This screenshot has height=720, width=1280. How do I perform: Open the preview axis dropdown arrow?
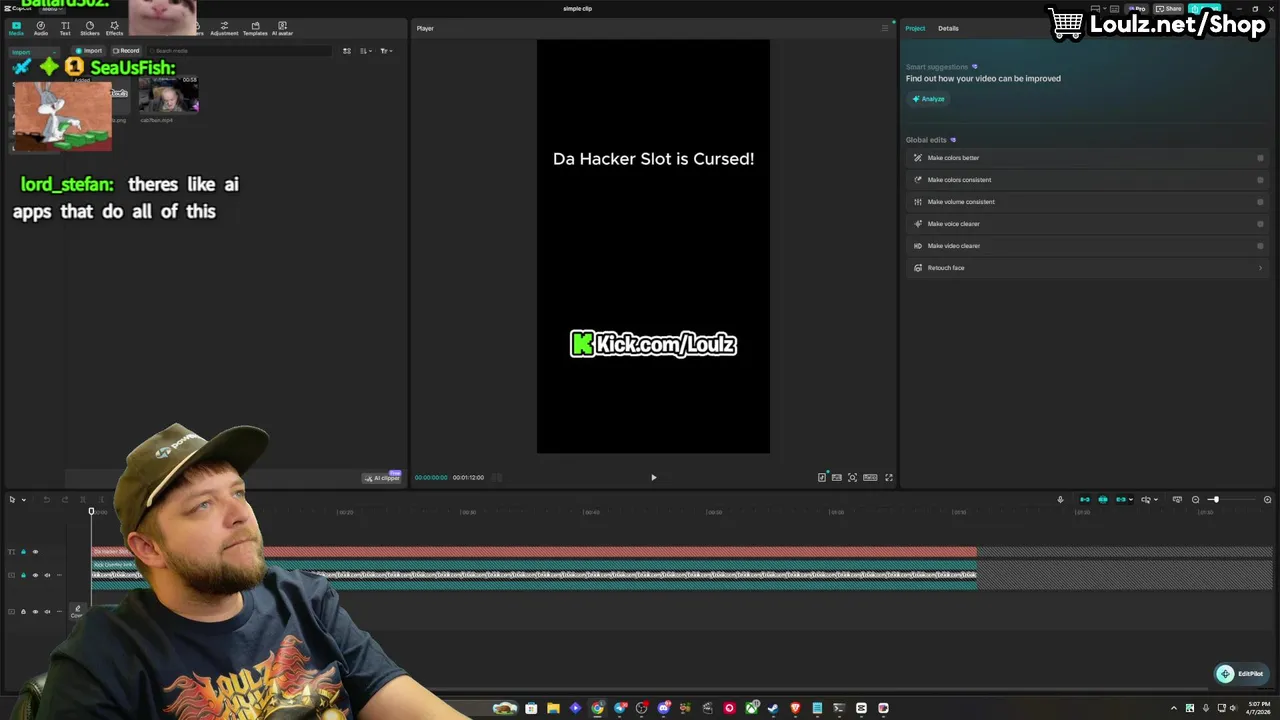click(1156, 500)
